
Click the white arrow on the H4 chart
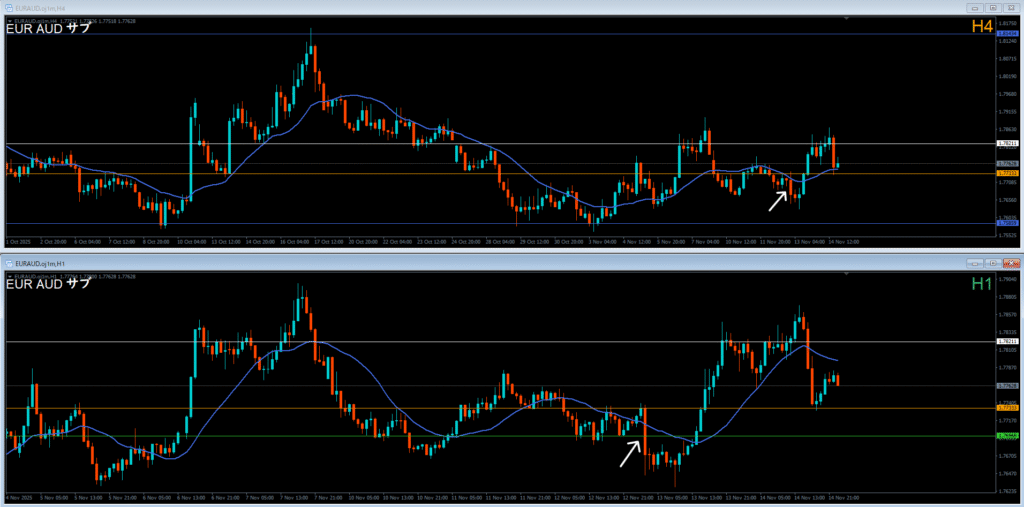[777, 201]
